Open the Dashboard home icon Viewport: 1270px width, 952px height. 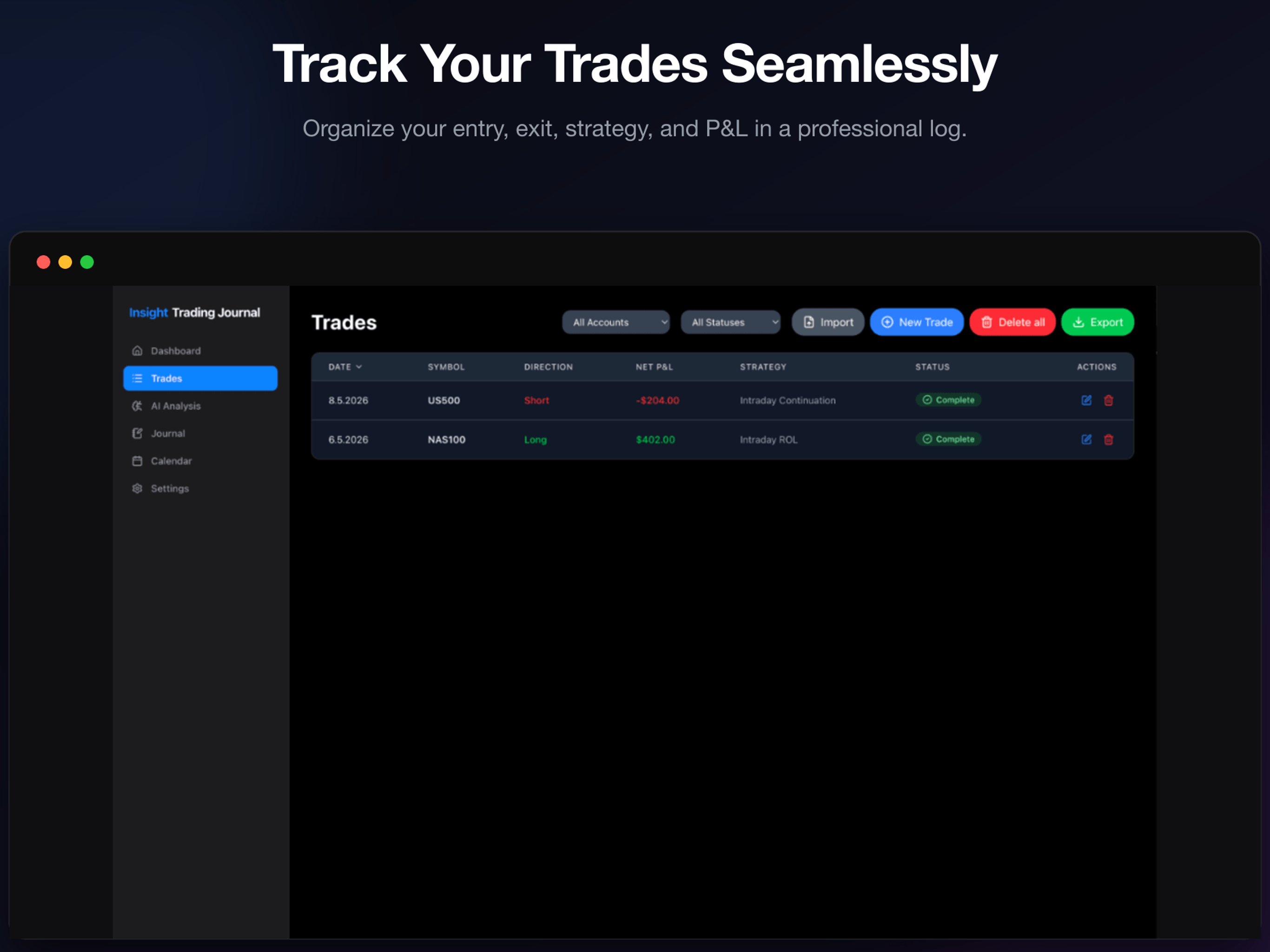click(137, 351)
